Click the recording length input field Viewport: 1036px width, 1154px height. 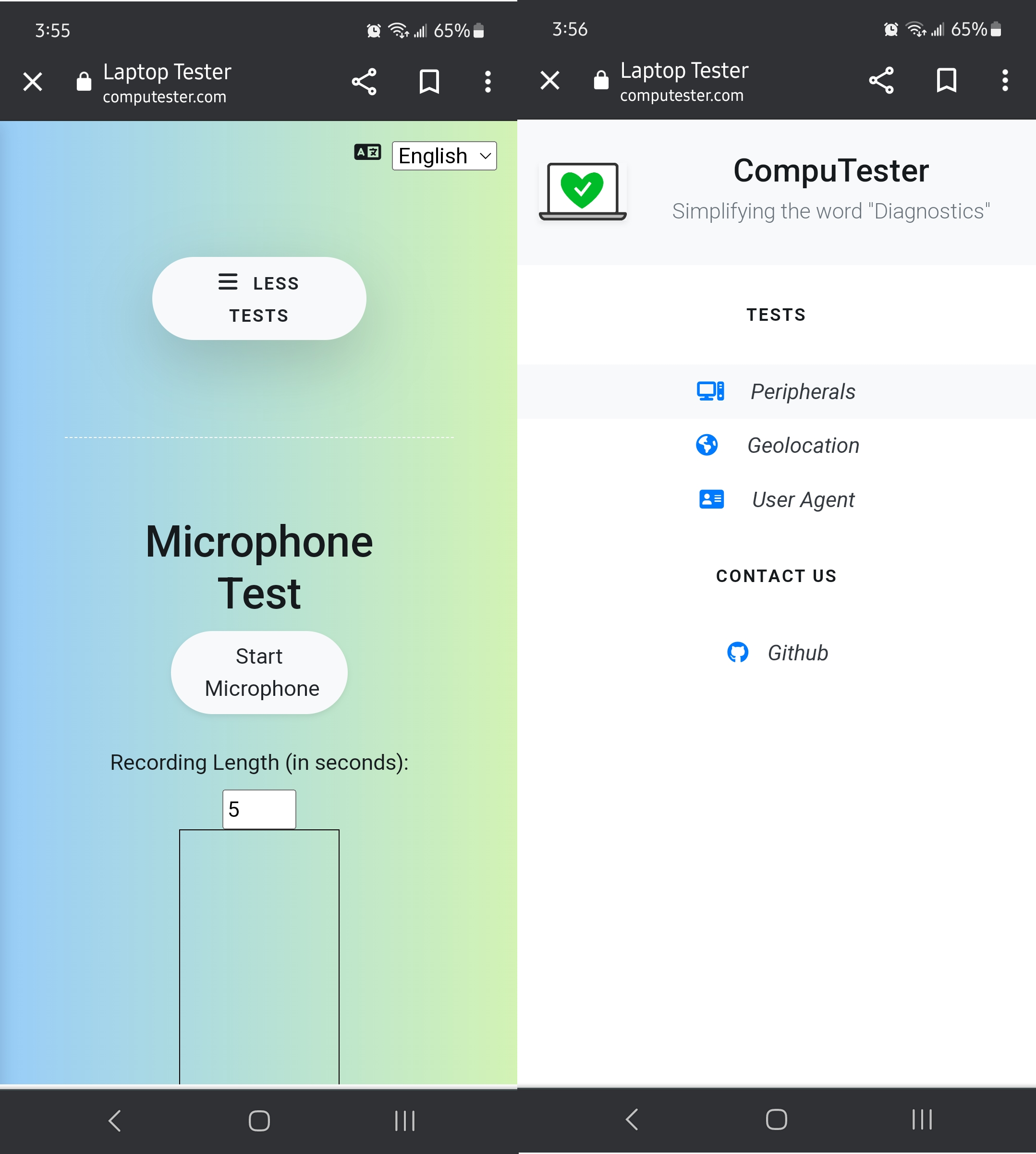coord(259,809)
